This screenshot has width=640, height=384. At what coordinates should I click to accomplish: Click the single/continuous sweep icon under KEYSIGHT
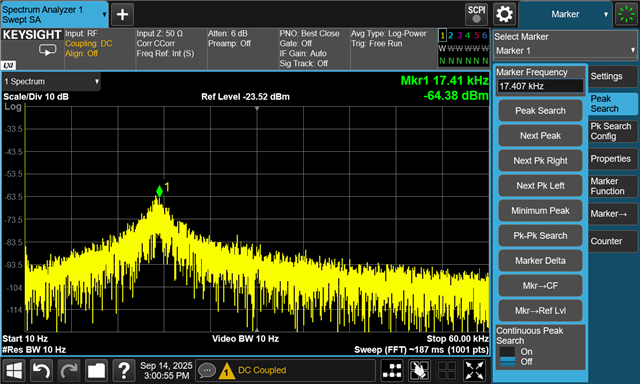pyautogui.click(x=48, y=50)
